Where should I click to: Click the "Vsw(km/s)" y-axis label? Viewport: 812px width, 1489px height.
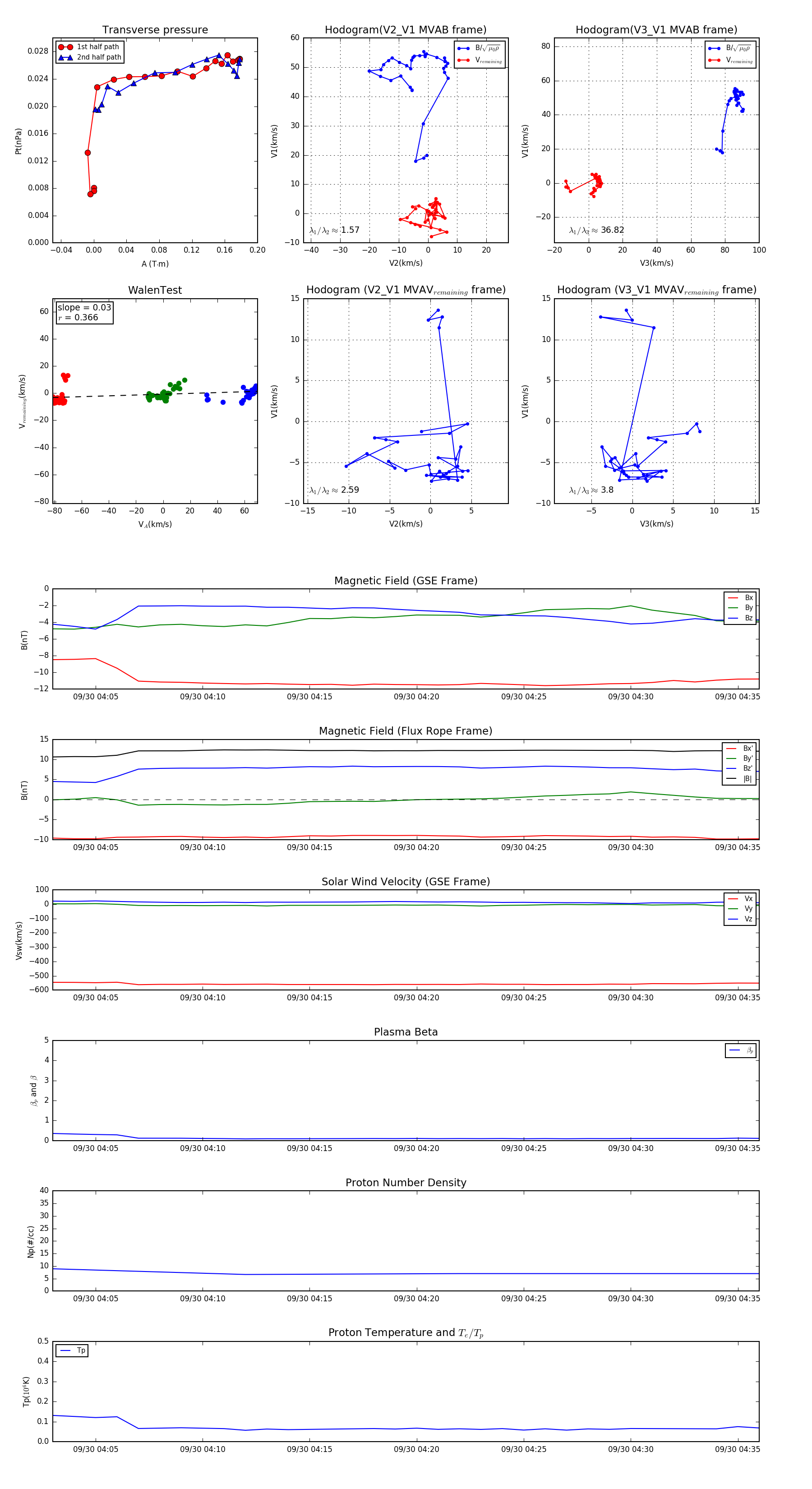coord(18,940)
